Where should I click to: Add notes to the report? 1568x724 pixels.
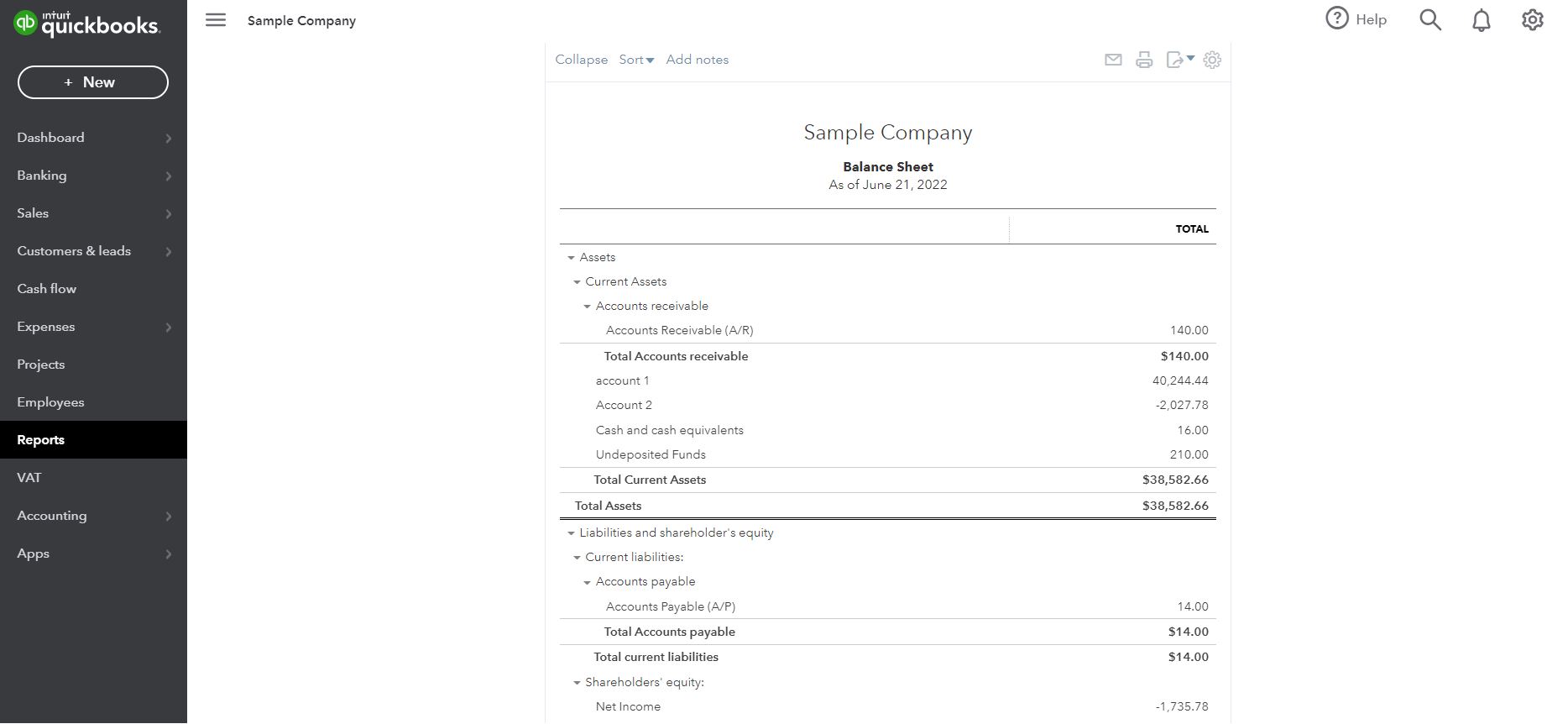(697, 60)
